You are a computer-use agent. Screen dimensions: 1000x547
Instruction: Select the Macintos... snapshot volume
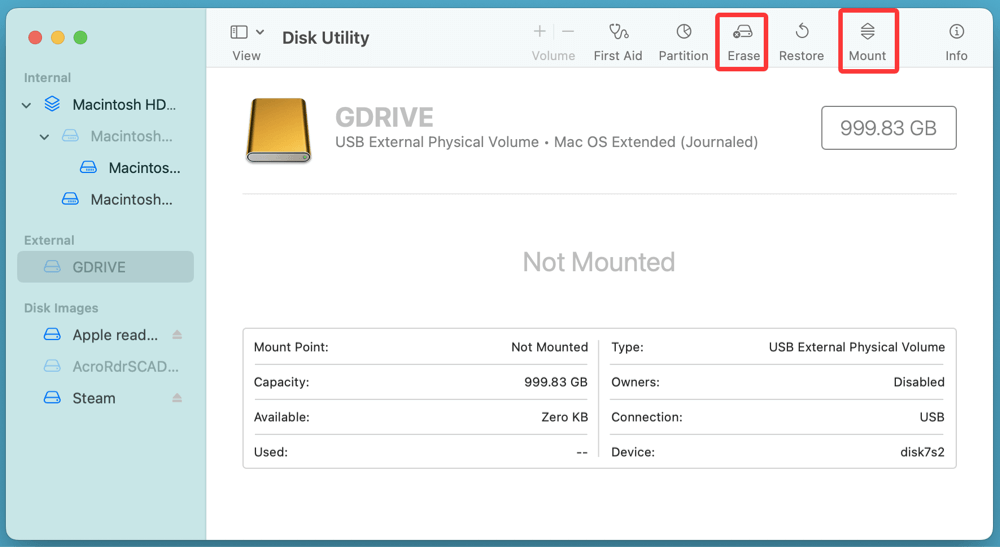click(144, 168)
